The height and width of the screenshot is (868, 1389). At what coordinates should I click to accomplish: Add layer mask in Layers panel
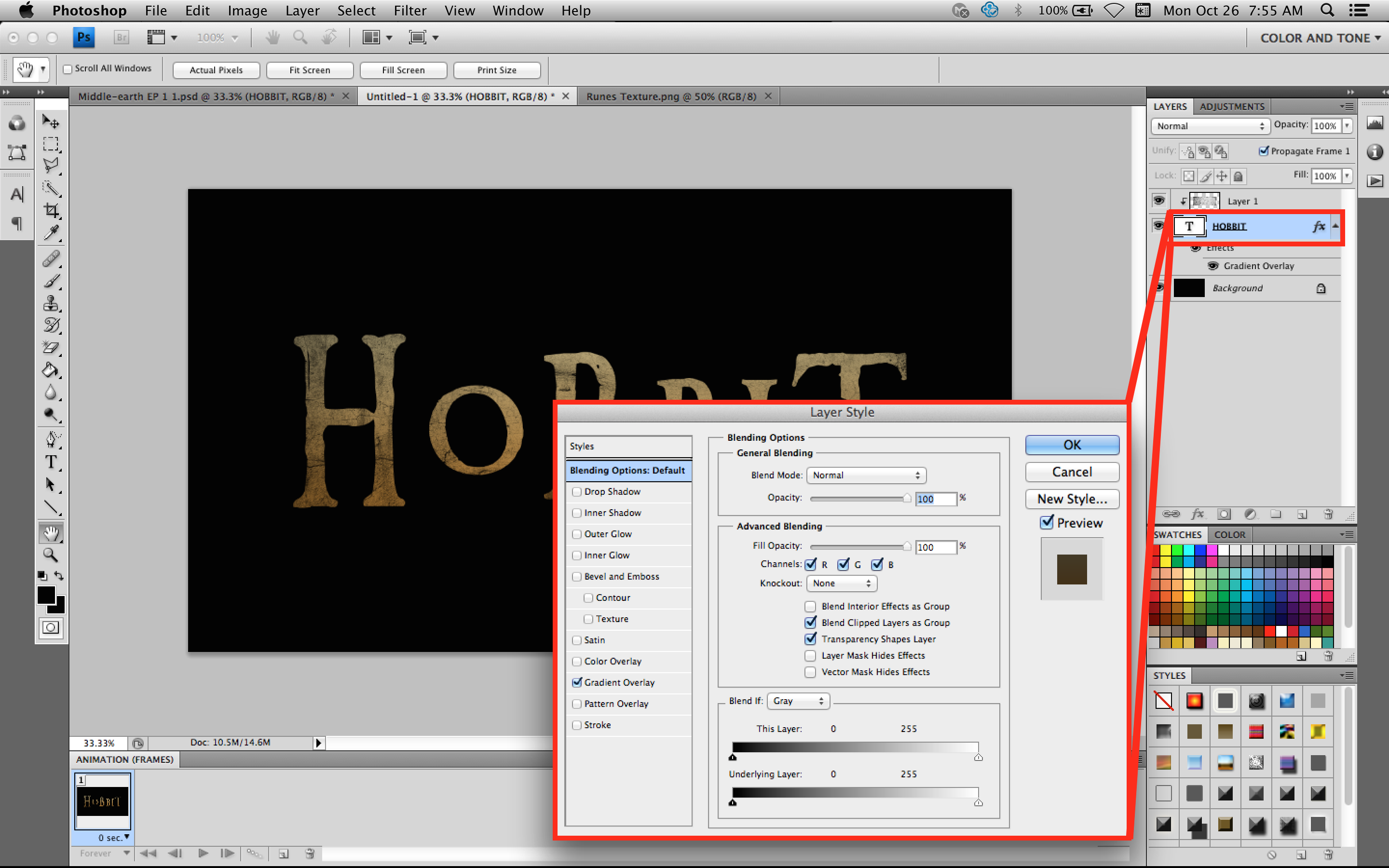click(1224, 514)
